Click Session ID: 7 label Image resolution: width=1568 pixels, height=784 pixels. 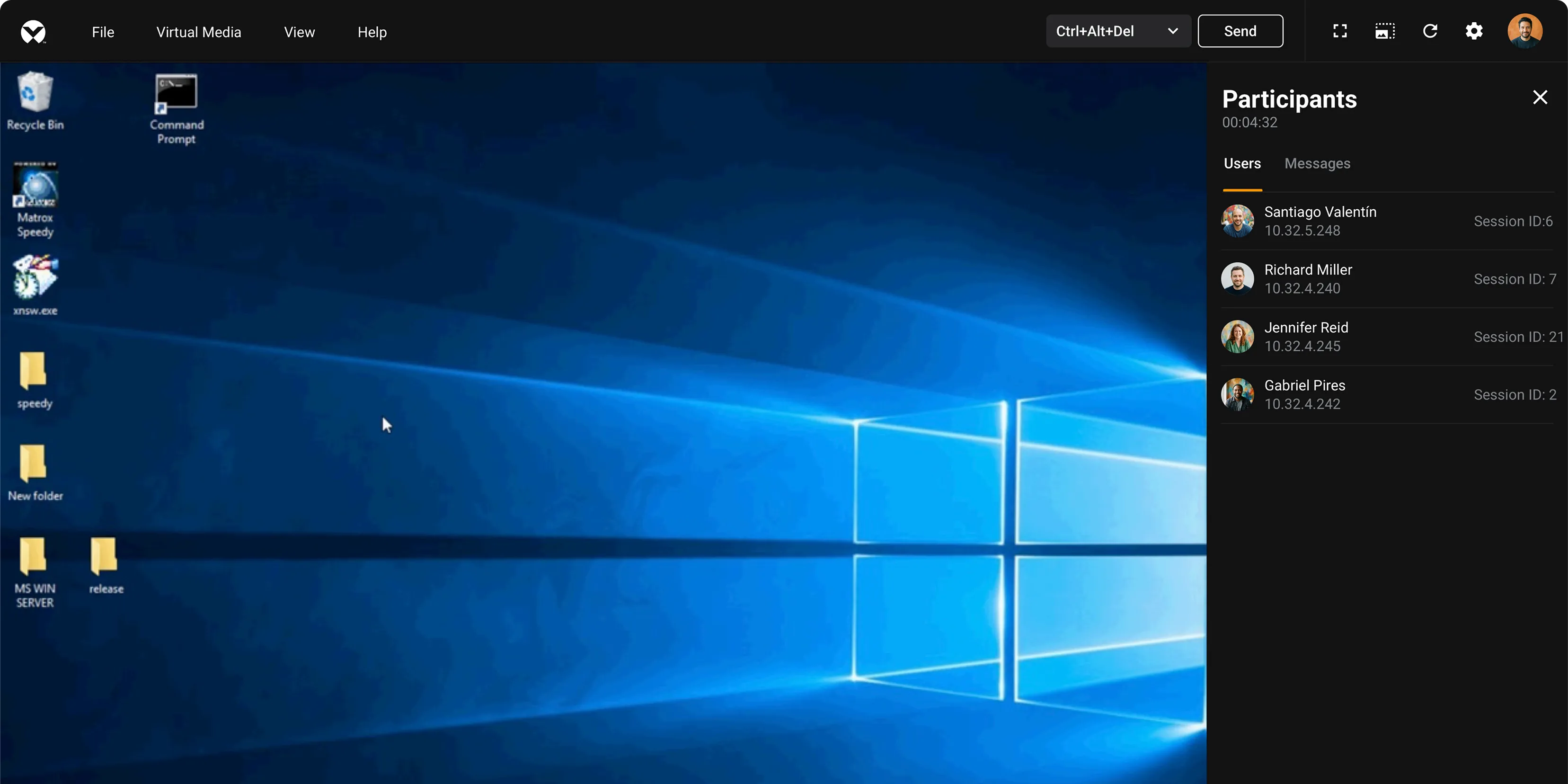[x=1515, y=279]
